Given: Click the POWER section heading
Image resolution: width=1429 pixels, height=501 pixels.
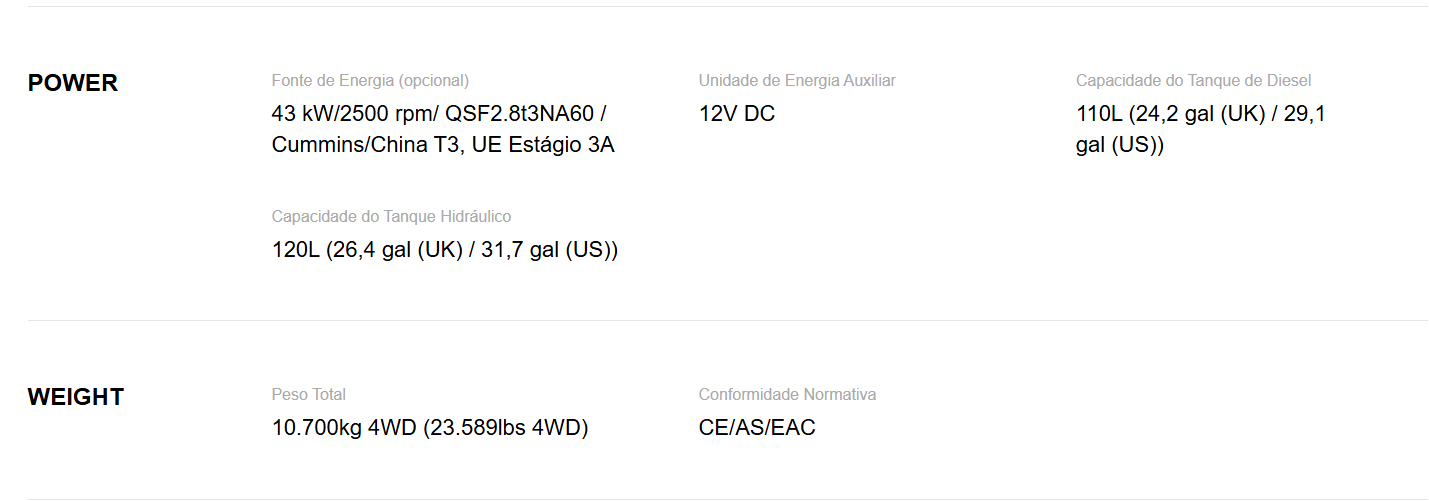Looking at the screenshot, I should click(73, 83).
